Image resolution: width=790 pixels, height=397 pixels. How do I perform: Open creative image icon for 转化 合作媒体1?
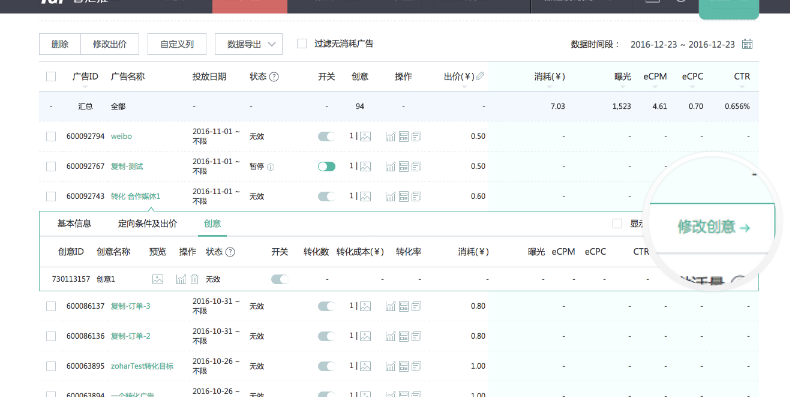pos(365,196)
